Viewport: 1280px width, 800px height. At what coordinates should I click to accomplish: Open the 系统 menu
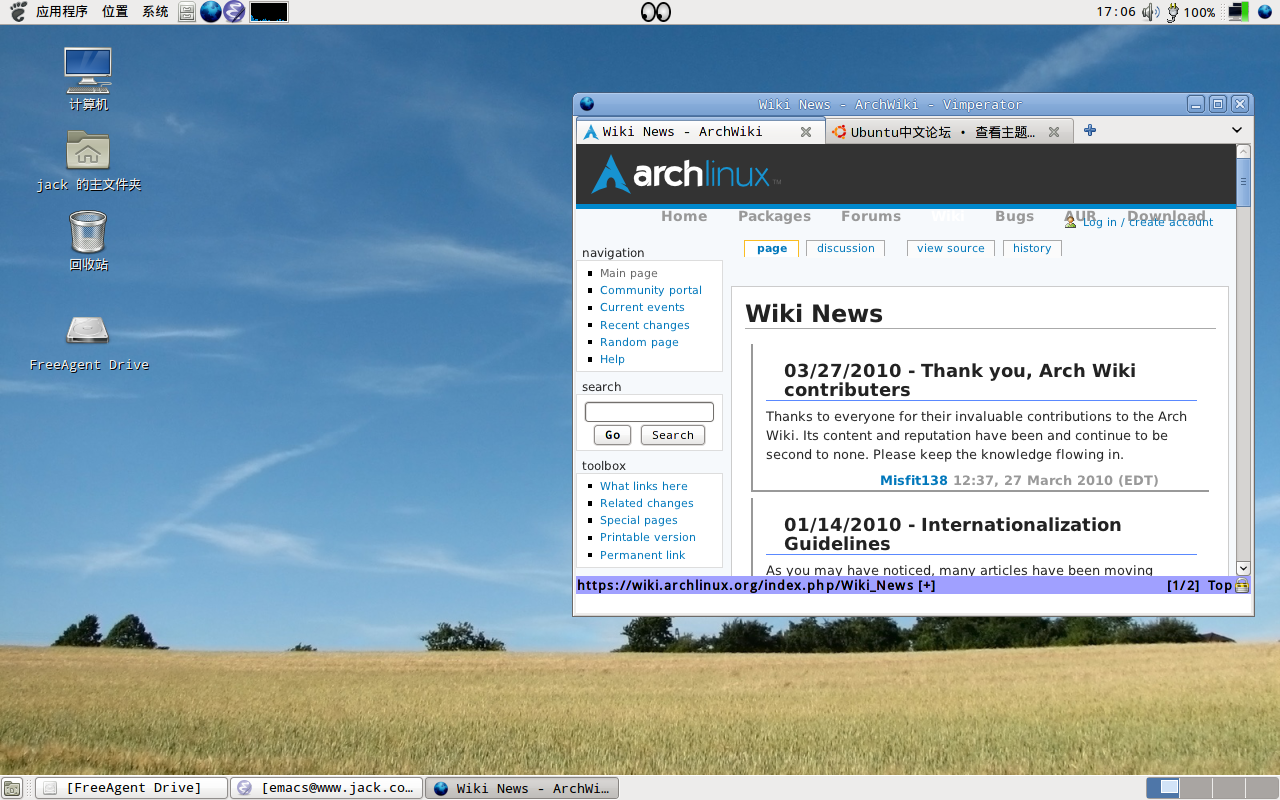pos(155,12)
